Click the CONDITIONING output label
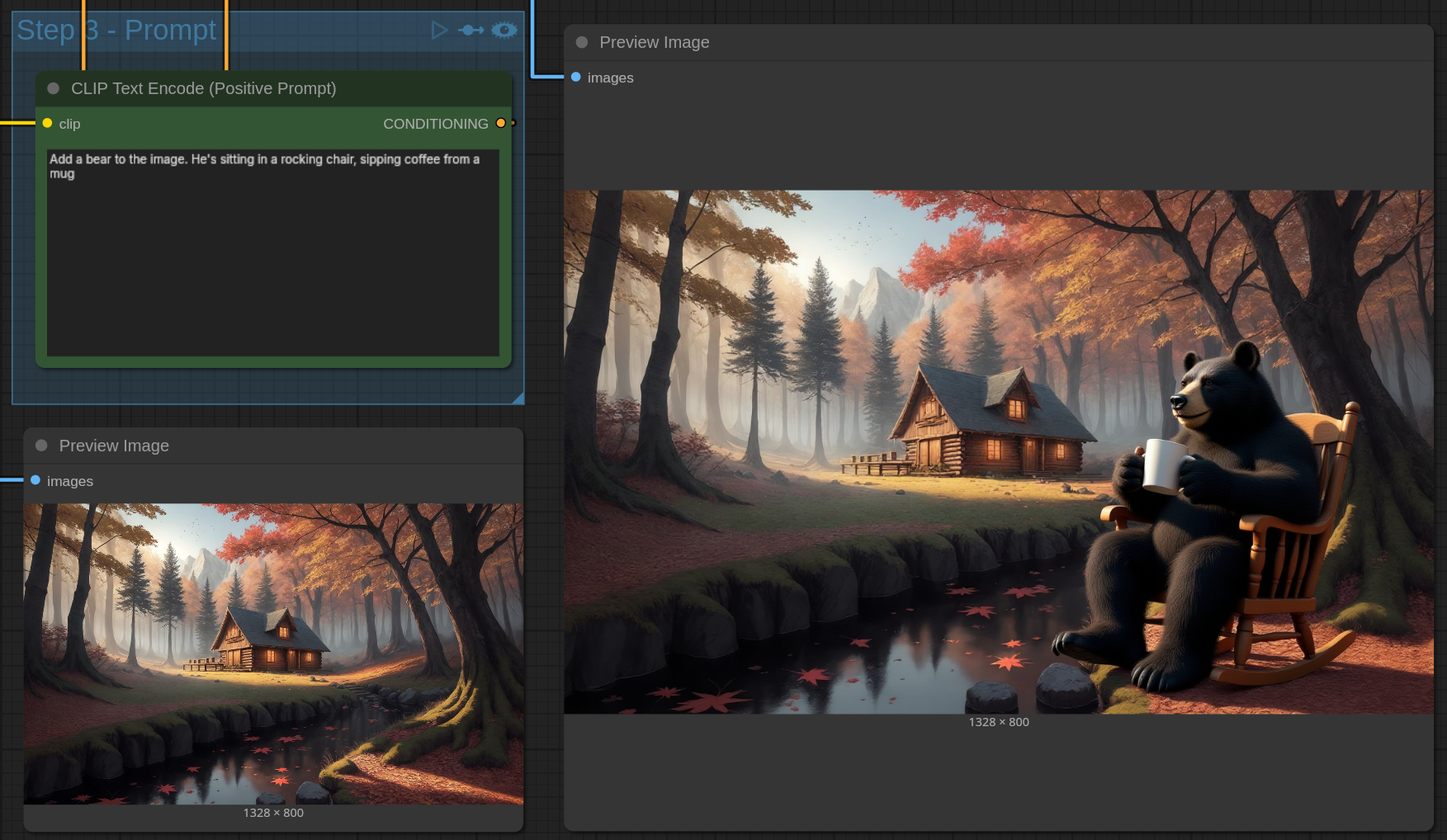 coord(436,124)
